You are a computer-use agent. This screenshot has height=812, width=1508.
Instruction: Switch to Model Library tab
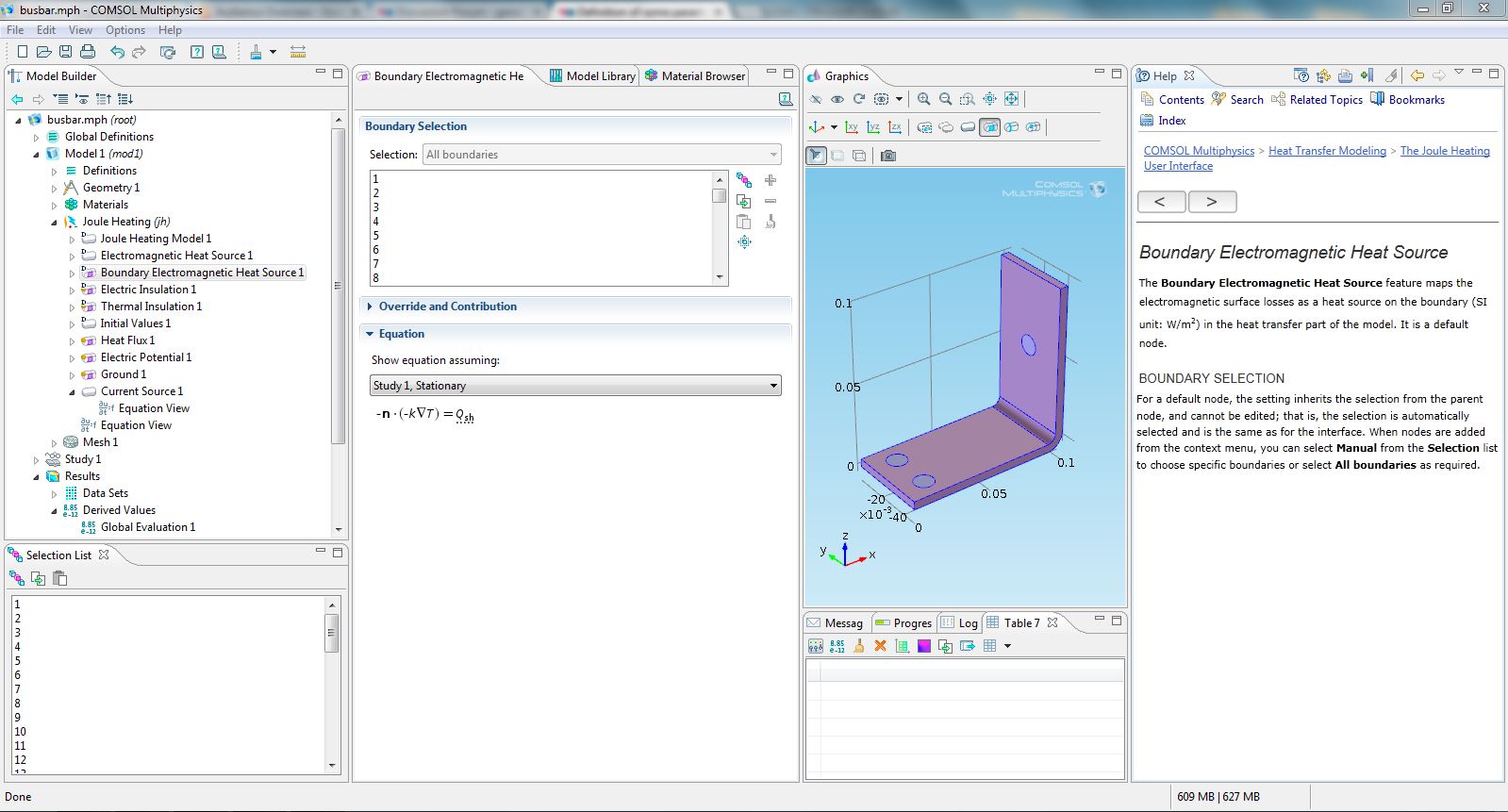(592, 76)
